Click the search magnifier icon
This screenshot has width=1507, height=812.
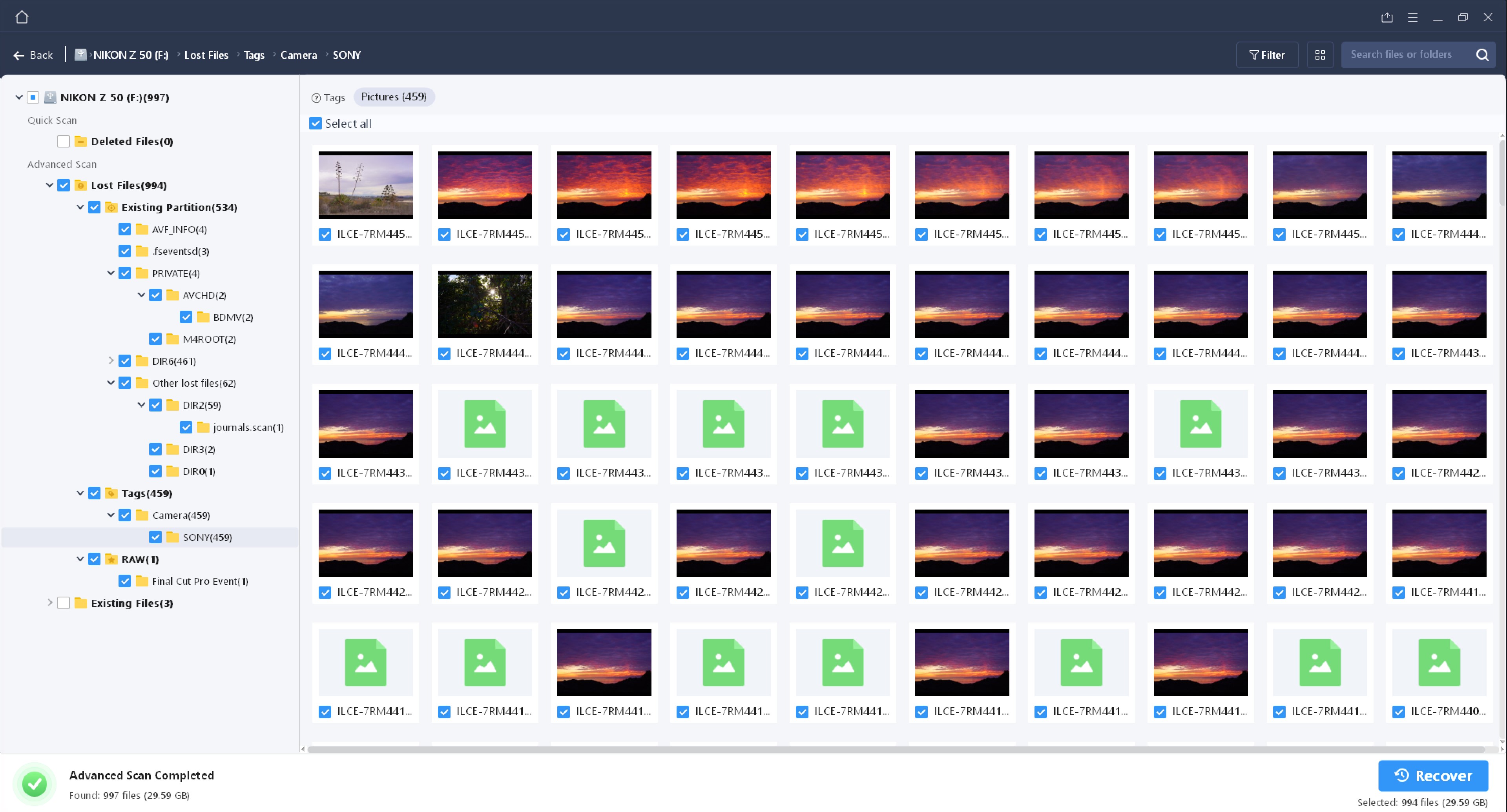pyautogui.click(x=1482, y=55)
